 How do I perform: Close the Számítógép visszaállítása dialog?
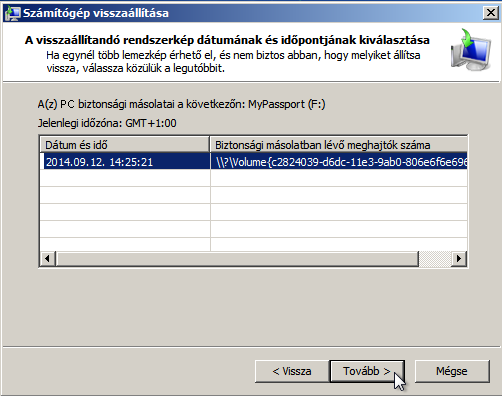[x=491, y=13]
